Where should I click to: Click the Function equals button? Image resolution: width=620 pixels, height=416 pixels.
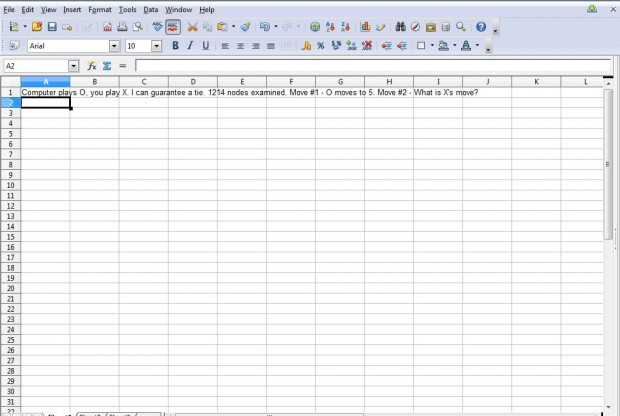pyautogui.click(x=123, y=66)
